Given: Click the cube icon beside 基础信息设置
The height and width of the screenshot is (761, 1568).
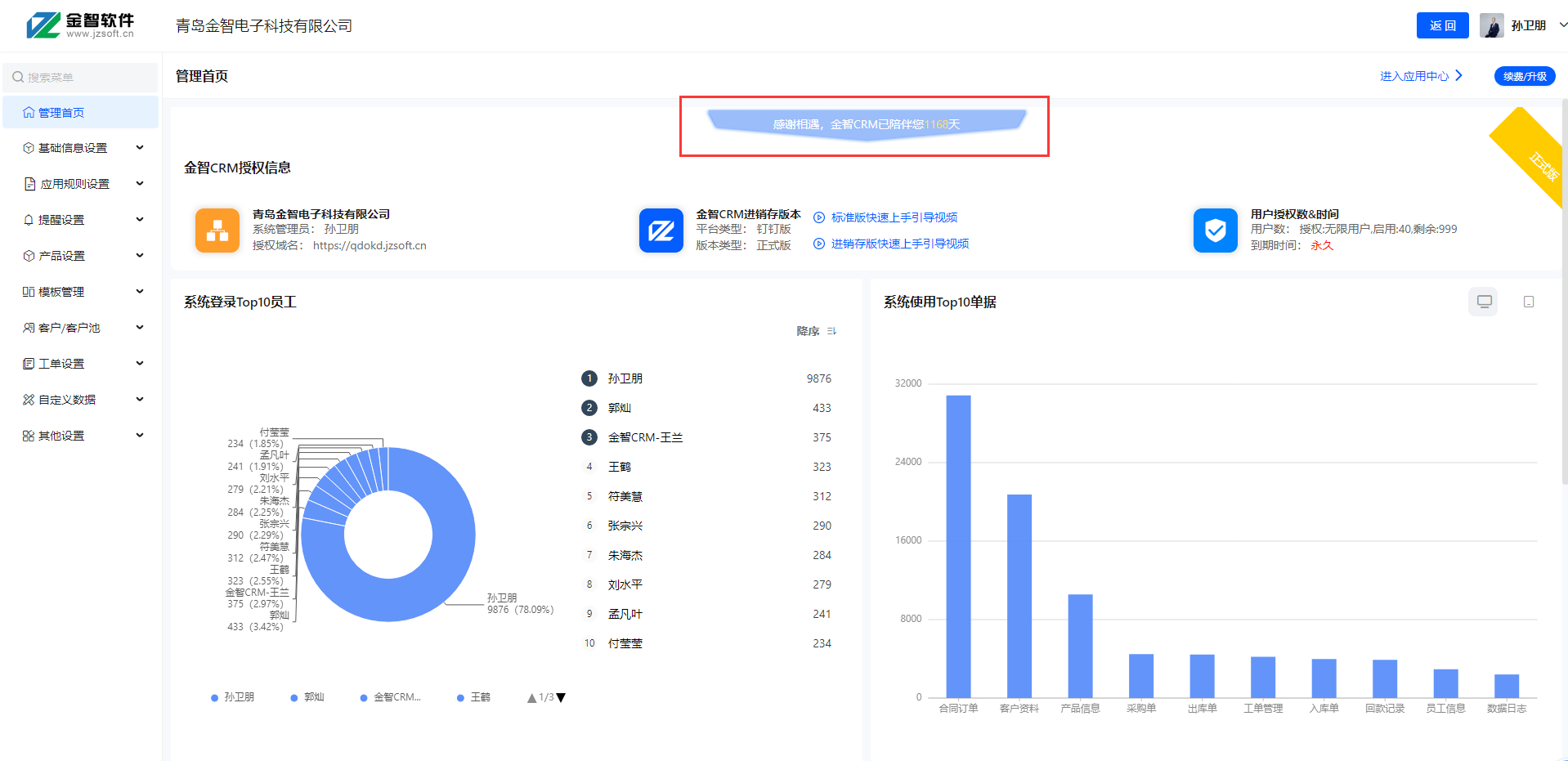Looking at the screenshot, I should pos(29,148).
